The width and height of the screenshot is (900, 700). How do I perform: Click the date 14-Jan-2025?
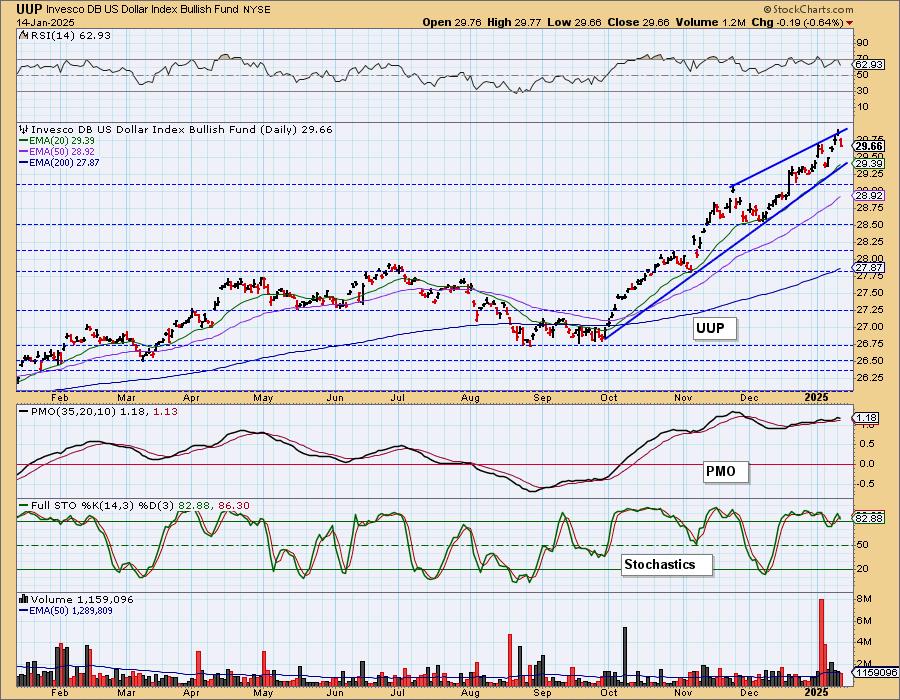click(x=44, y=22)
